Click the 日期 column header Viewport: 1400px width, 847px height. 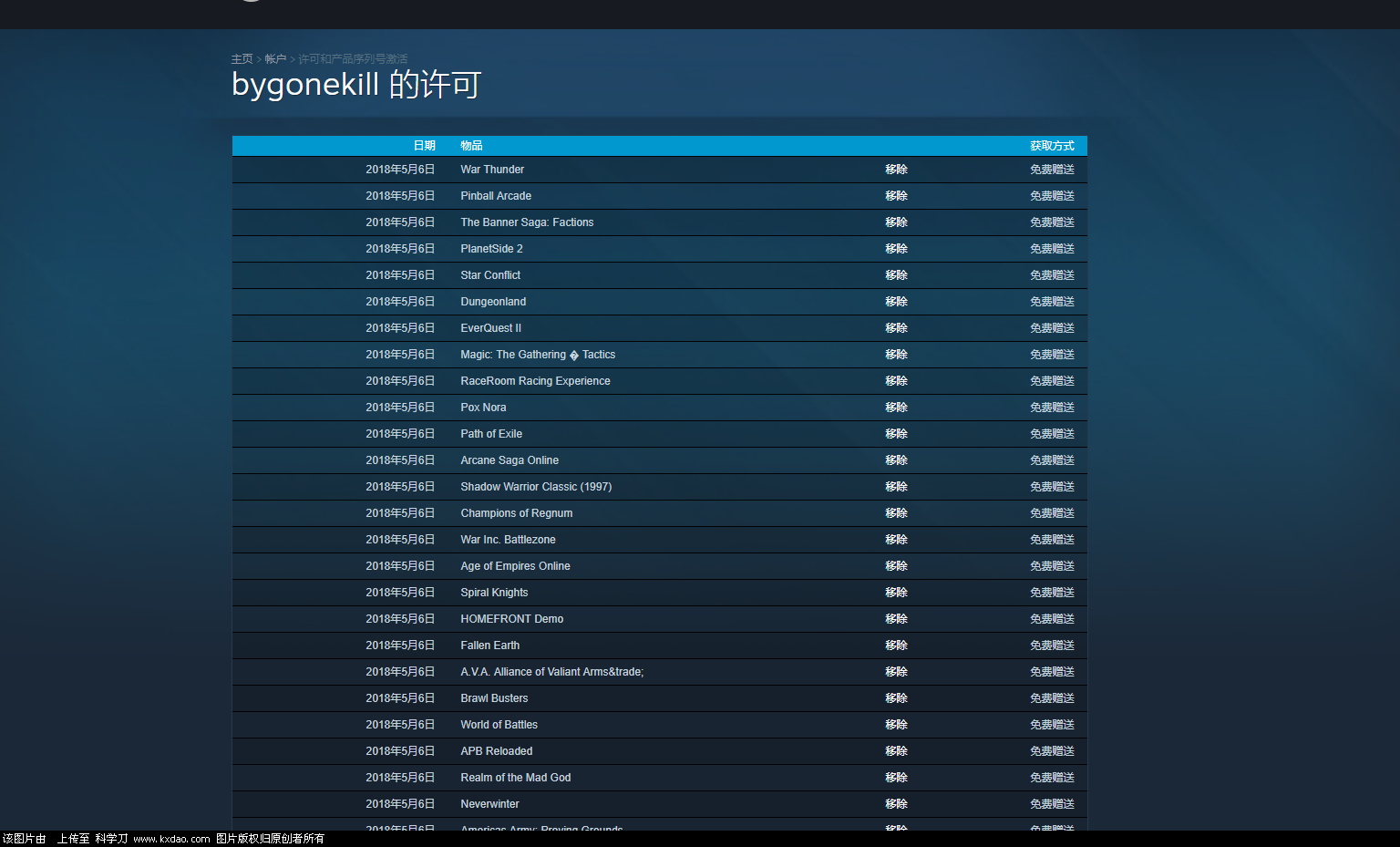point(424,146)
